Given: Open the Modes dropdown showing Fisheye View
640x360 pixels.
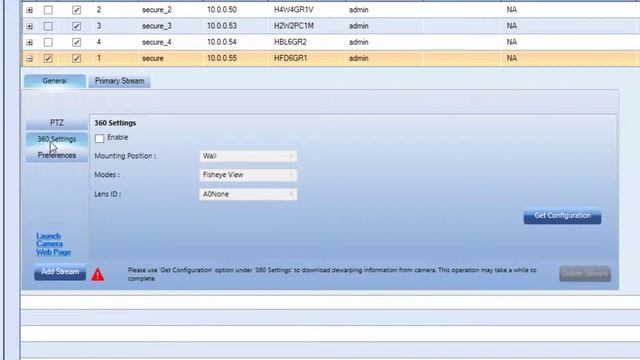Looking at the screenshot, I should (x=248, y=175).
